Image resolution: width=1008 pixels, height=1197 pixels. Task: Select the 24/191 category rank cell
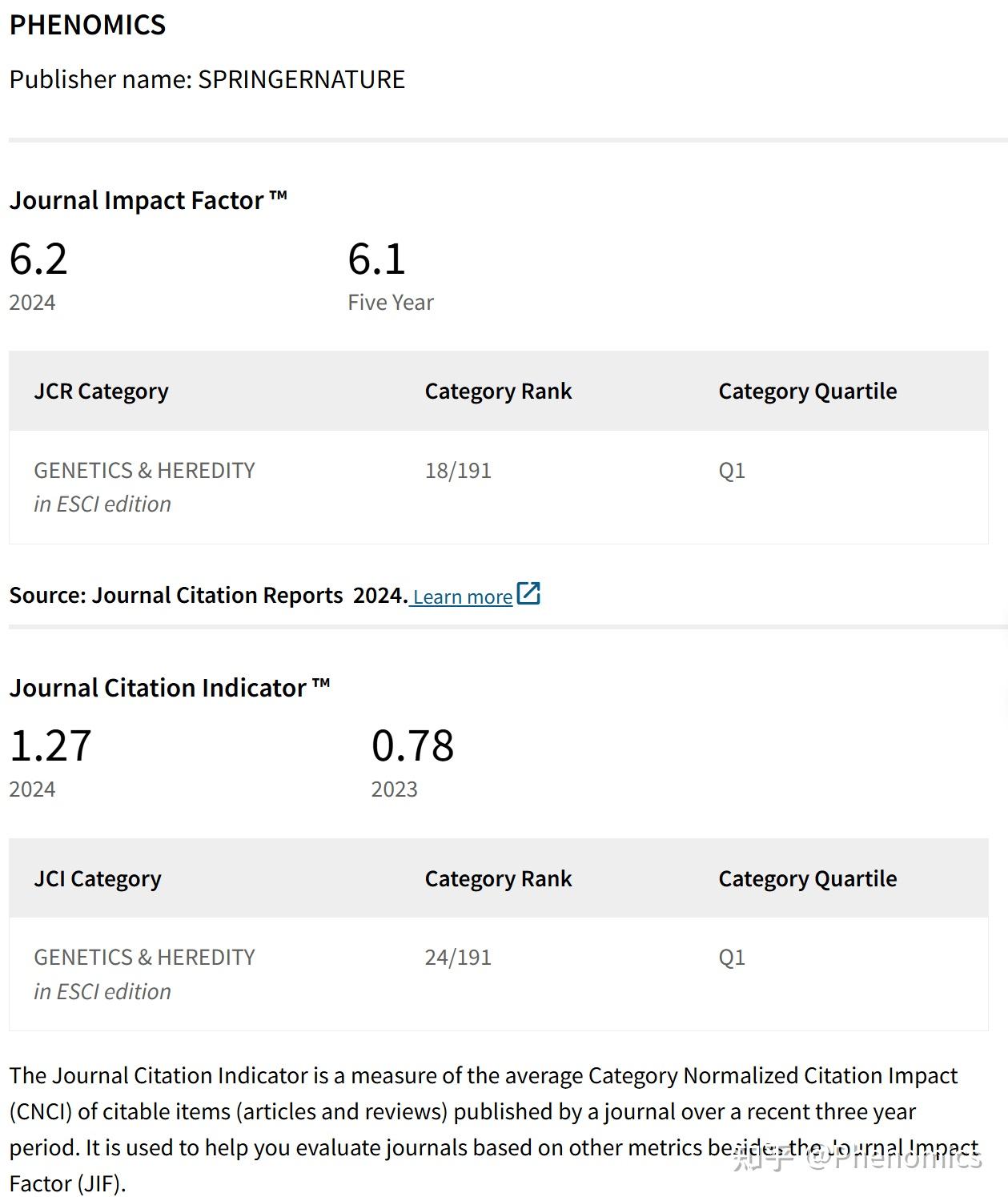tap(458, 957)
